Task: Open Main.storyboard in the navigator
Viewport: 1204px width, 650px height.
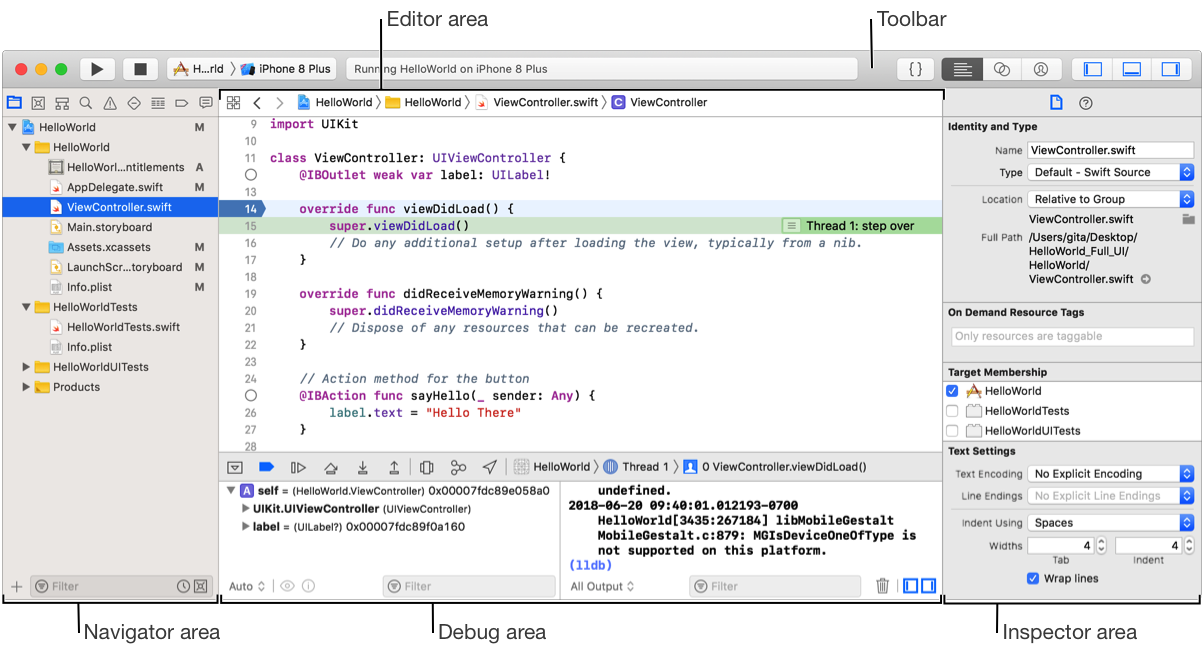Action: point(109,227)
